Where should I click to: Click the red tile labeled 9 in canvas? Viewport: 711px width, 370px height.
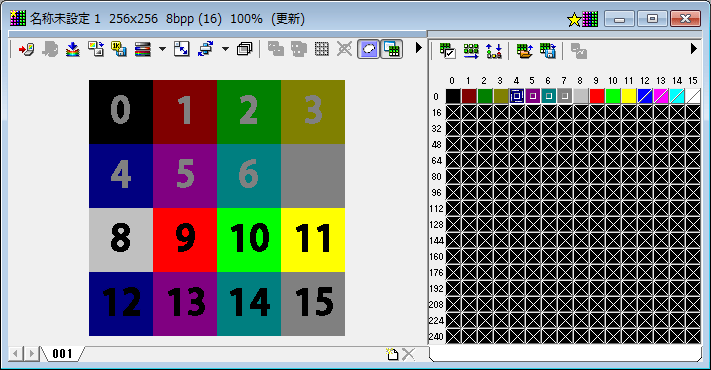click(185, 240)
